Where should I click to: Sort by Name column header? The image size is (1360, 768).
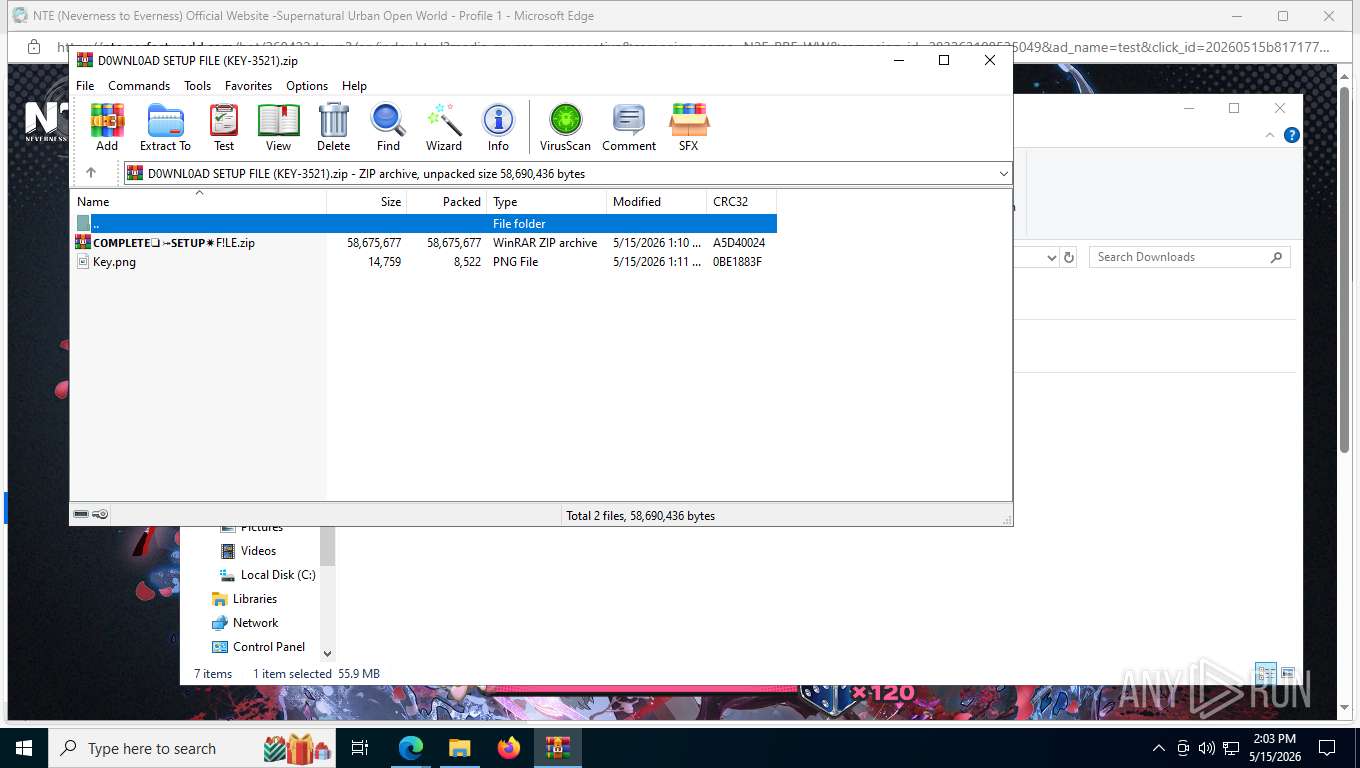pyautogui.click(x=199, y=201)
